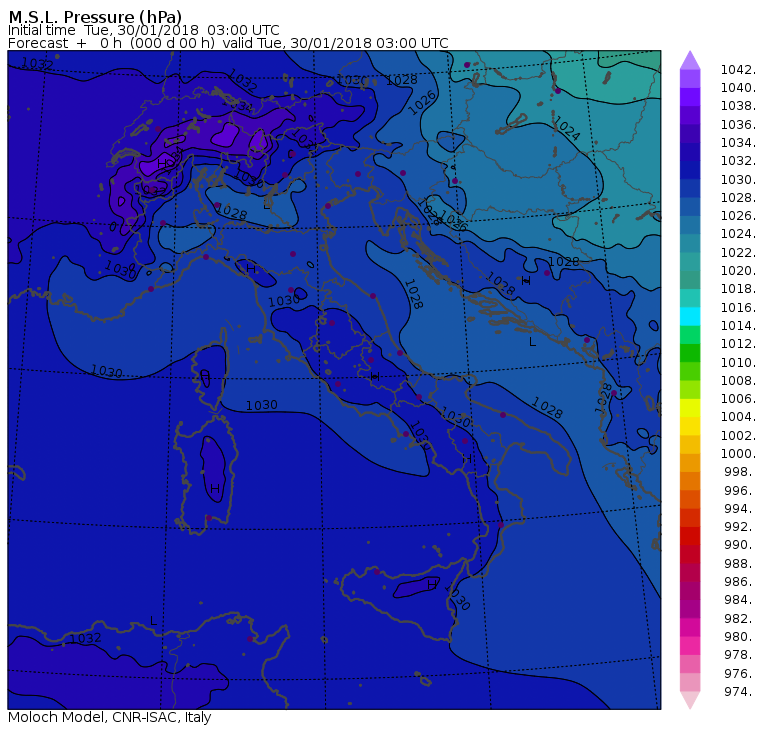Click the Moloch Model, CNR-ISAC, Italy credit
Viewport: 760px width, 731px height.
[110, 717]
